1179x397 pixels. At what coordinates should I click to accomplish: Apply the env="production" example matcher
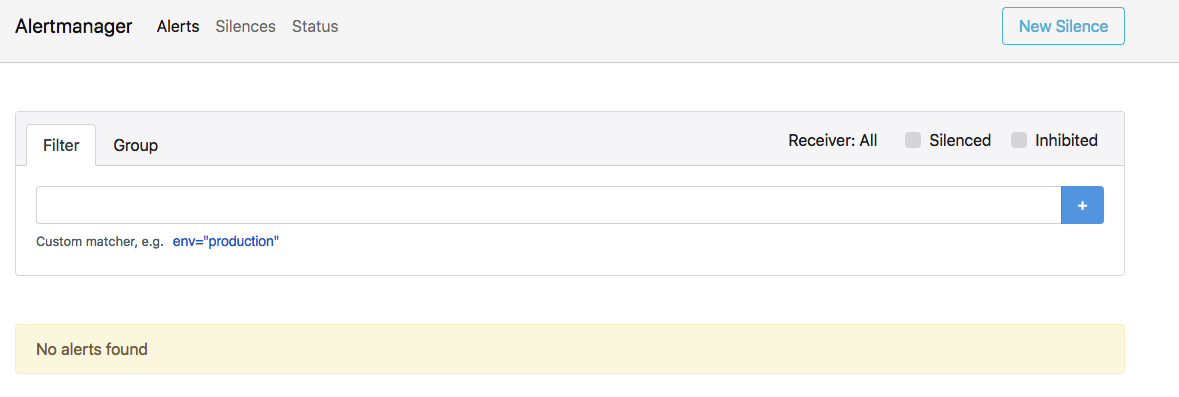click(226, 242)
